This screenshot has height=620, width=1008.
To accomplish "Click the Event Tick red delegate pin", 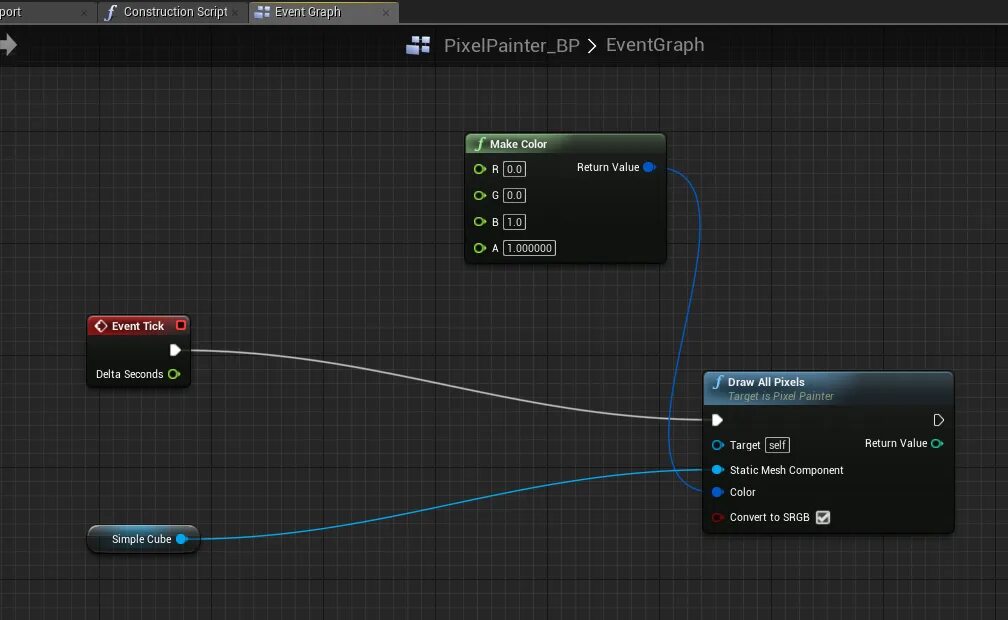I will pyautogui.click(x=181, y=325).
